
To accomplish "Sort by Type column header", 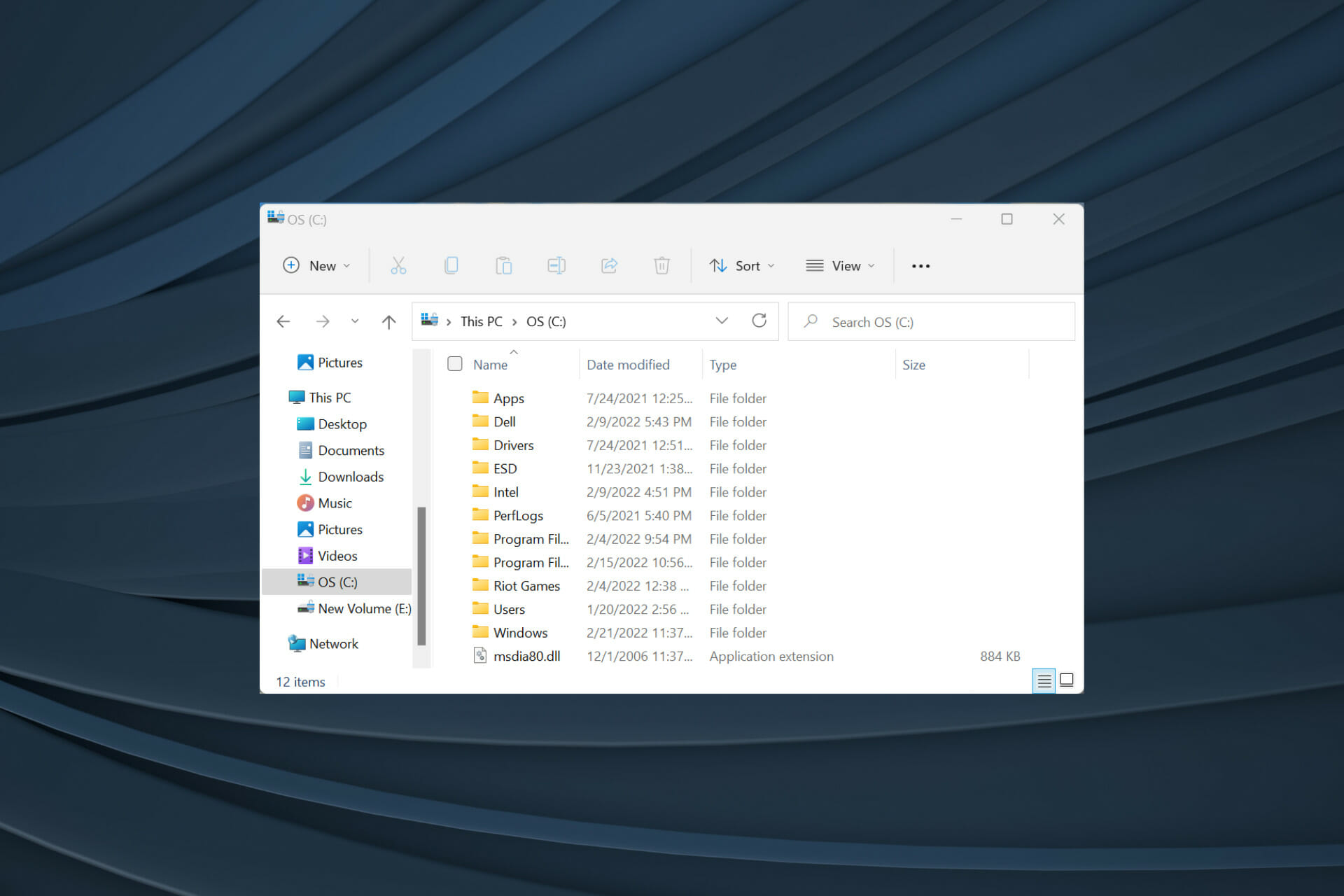I will coord(723,365).
